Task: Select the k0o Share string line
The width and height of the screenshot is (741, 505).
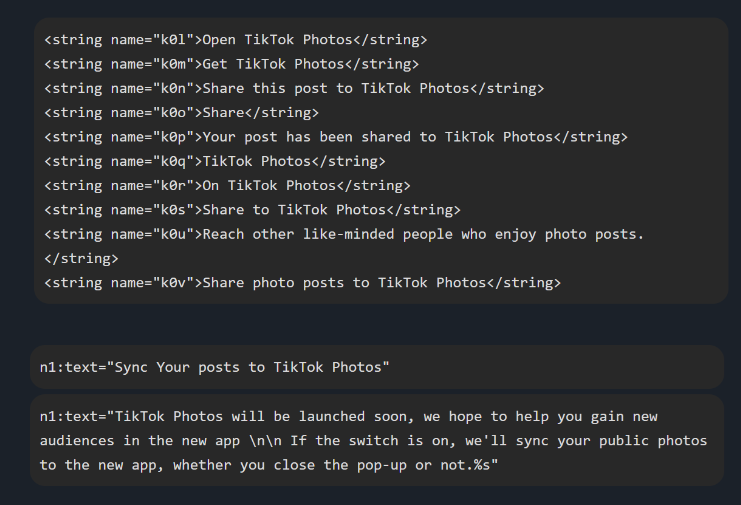Action: pyautogui.click(x=181, y=112)
